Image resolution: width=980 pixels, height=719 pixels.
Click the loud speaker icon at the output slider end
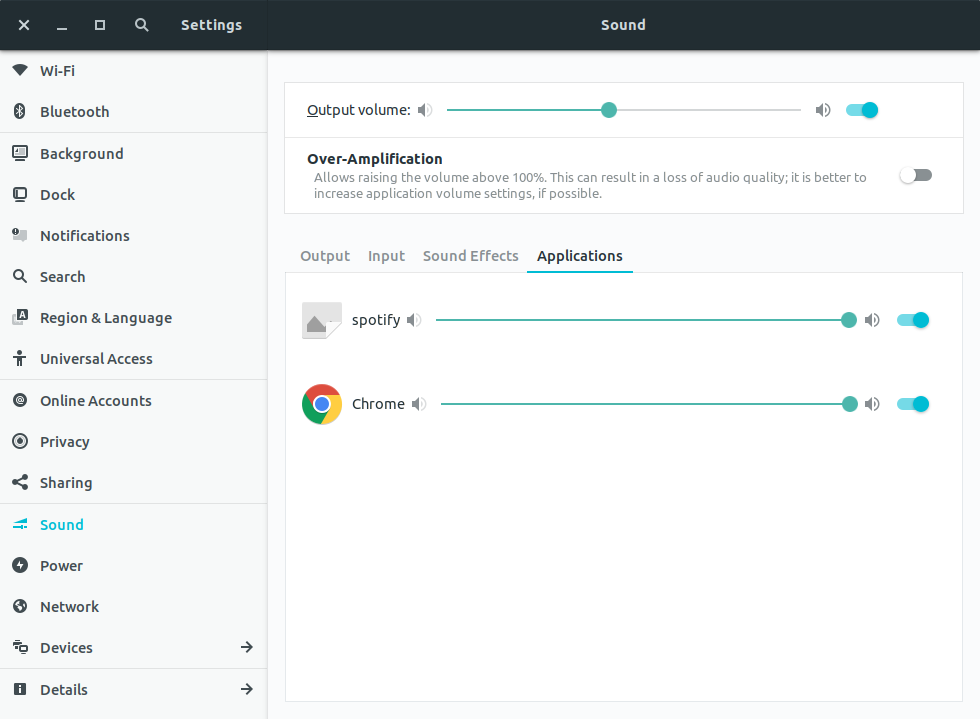[823, 110]
